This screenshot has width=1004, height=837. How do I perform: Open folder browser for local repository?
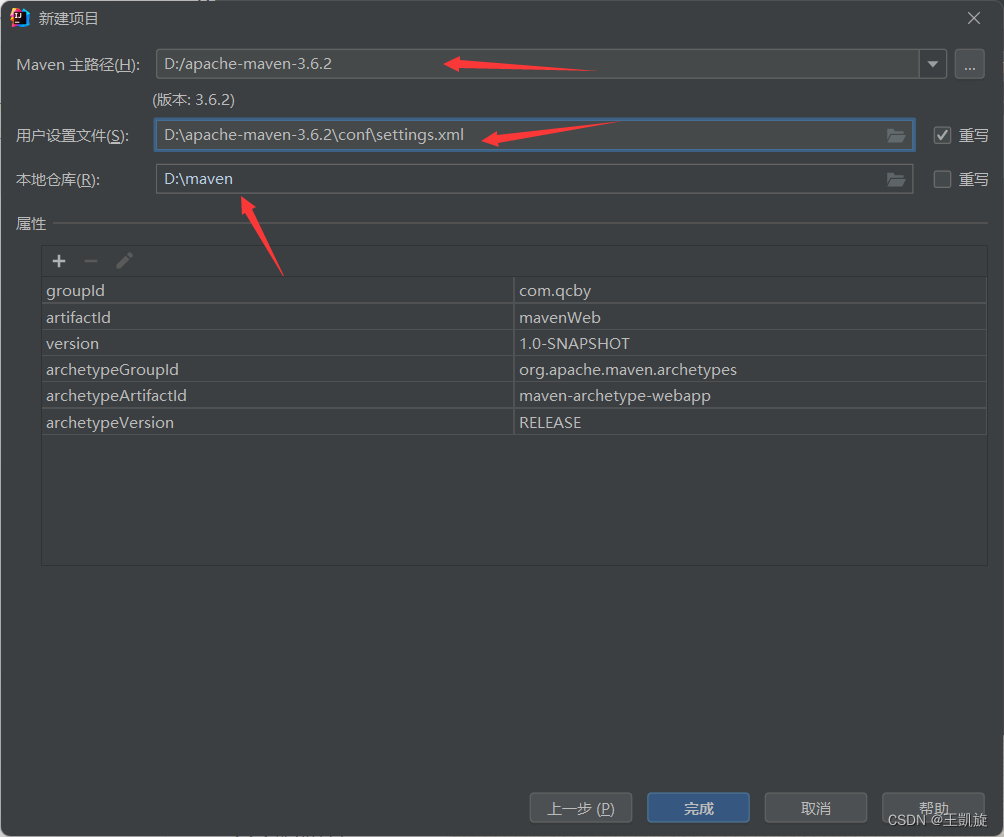click(895, 180)
